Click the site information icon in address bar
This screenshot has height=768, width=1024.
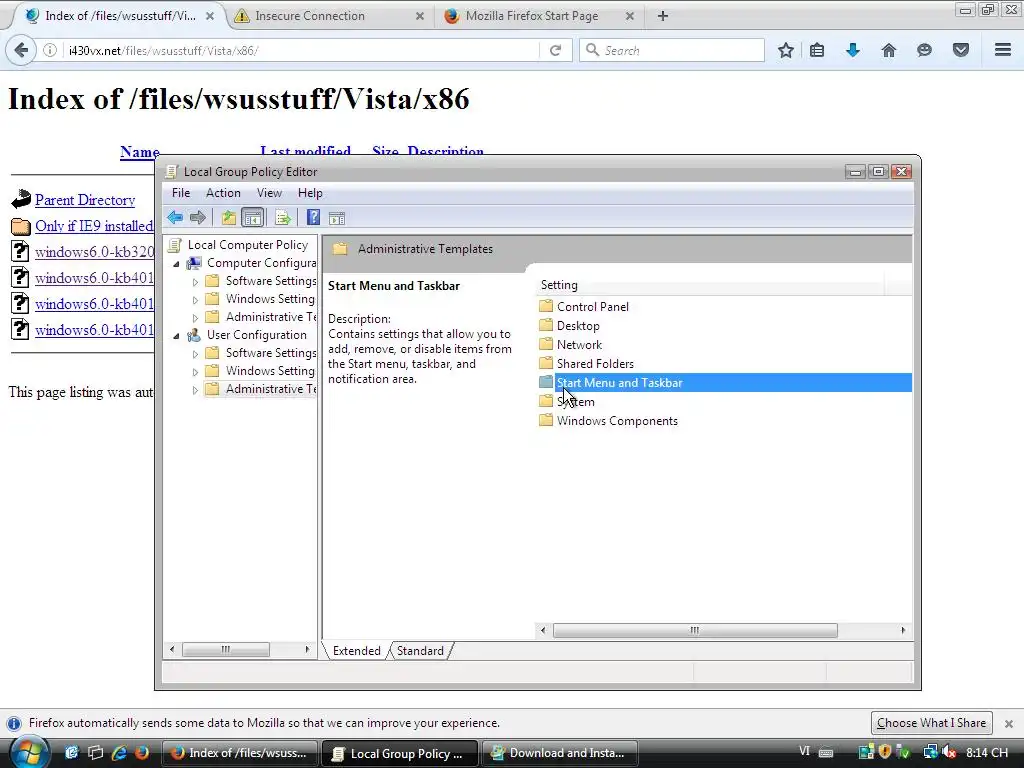point(50,50)
